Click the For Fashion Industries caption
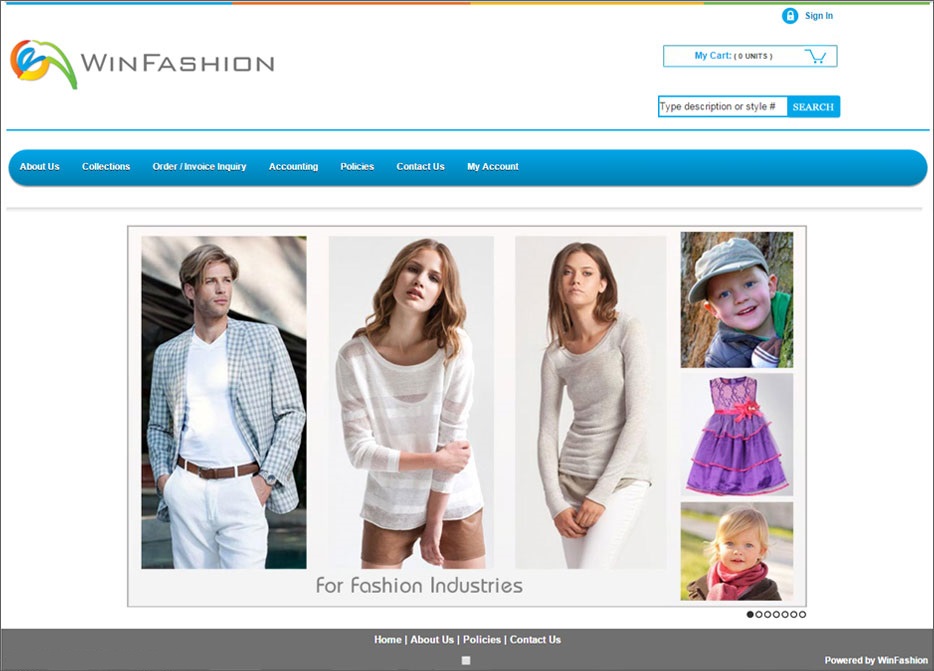Screen dimensions: 934x671 click(x=419, y=585)
